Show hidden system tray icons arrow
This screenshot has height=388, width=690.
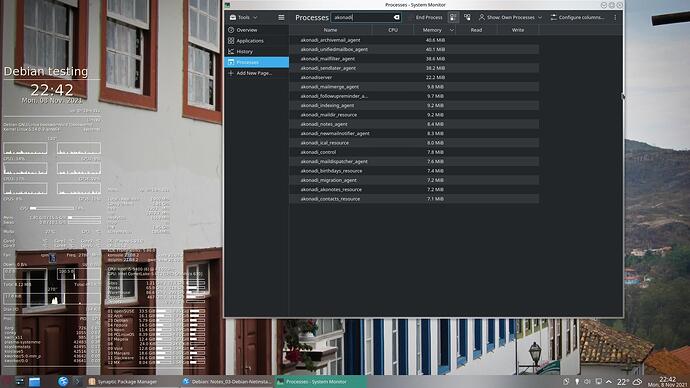(609, 382)
